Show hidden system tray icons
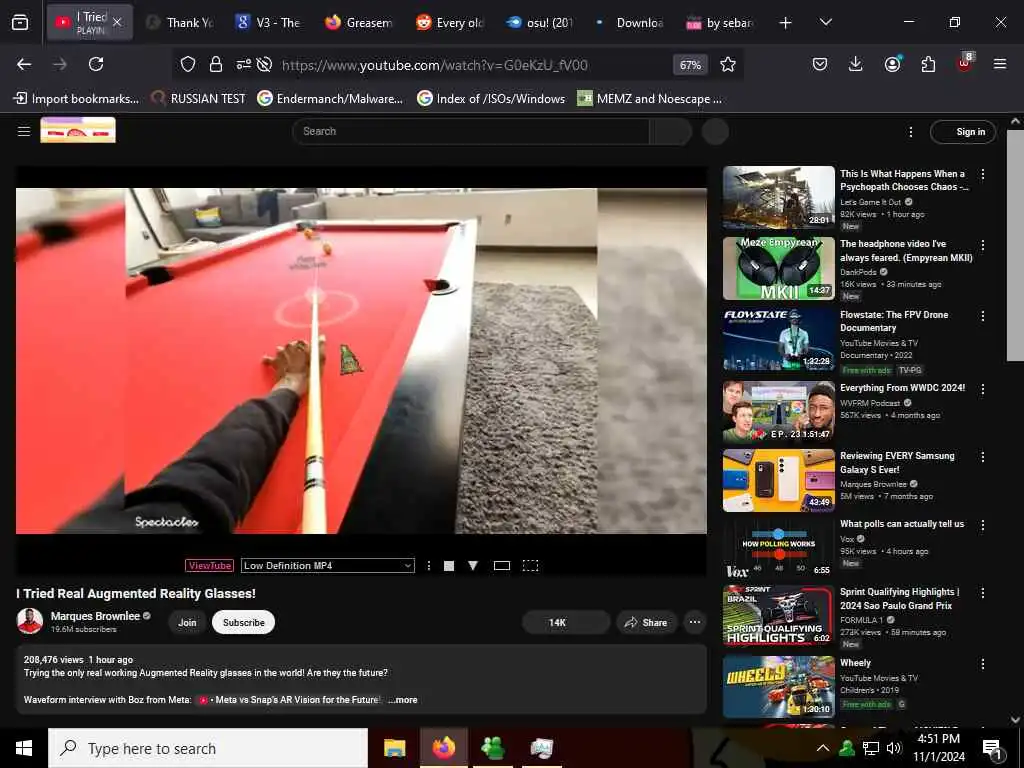 [823, 748]
